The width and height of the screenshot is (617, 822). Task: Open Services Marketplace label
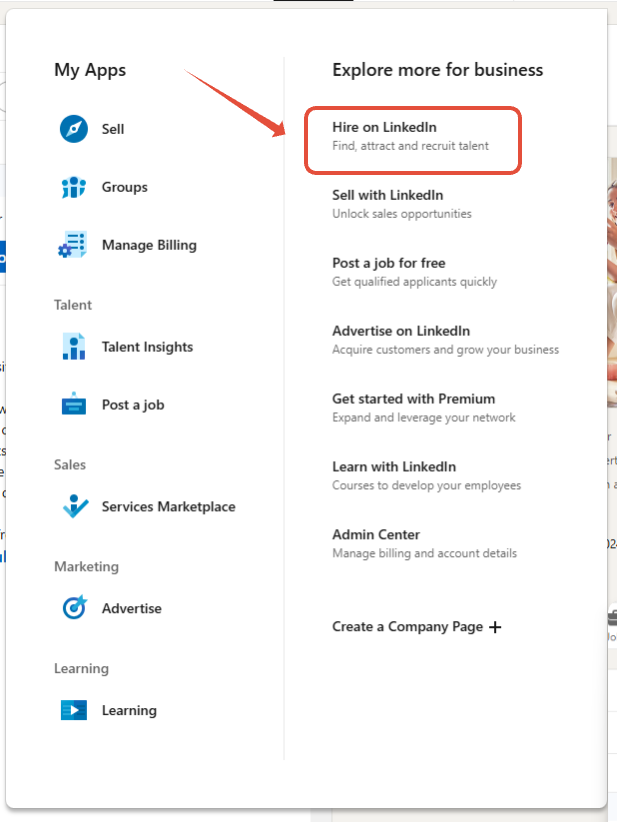click(x=169, y=506)
